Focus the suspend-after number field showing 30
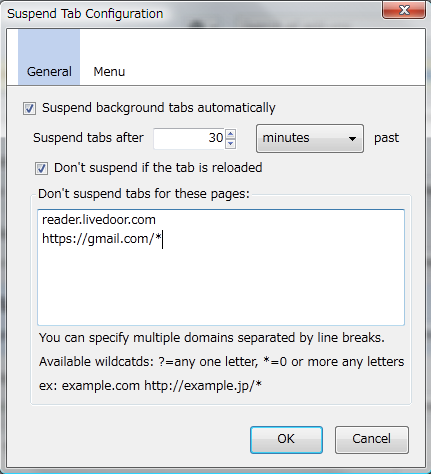The width and height of the screenshot is (431, 474). tap(189, 138)
